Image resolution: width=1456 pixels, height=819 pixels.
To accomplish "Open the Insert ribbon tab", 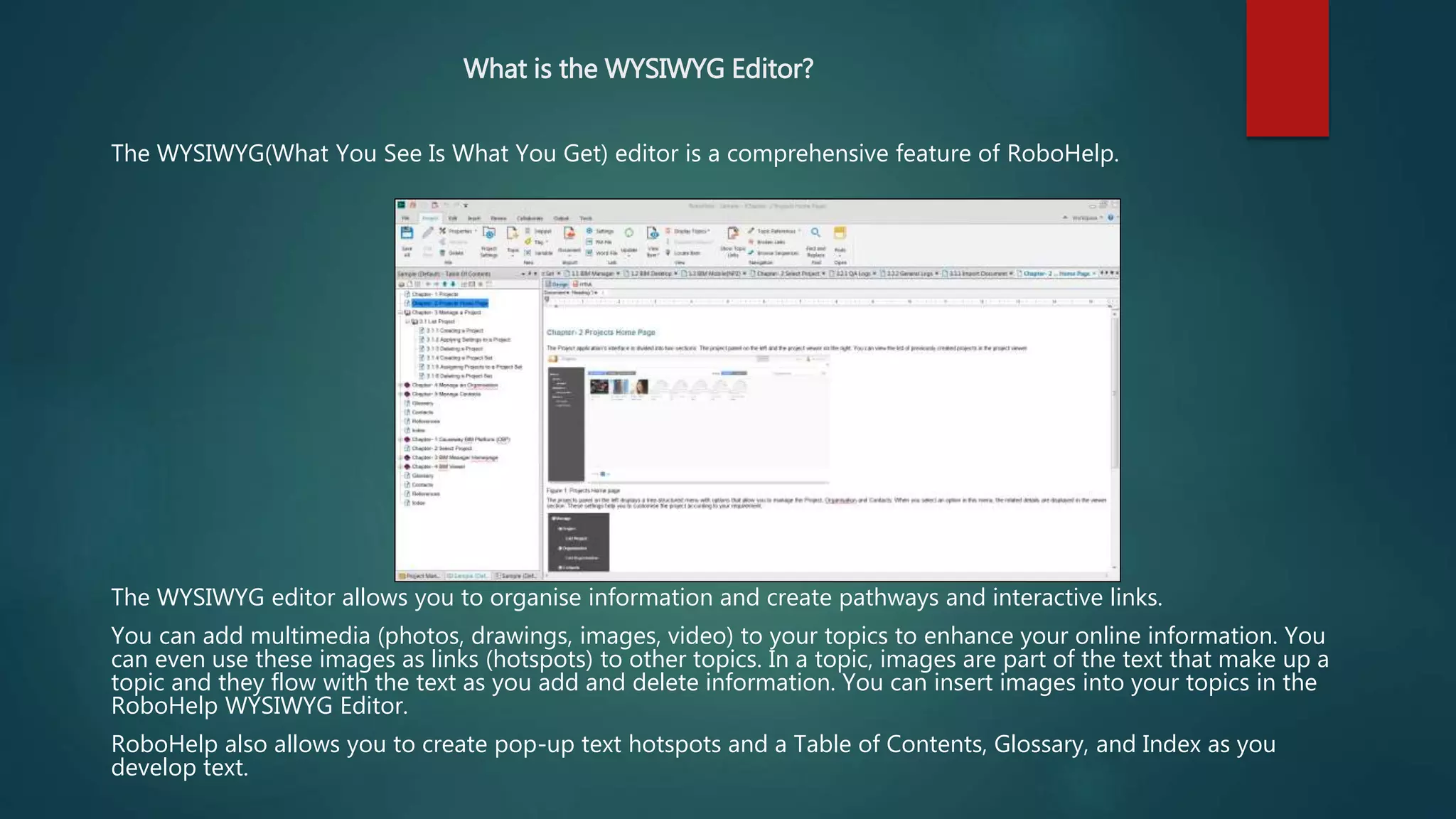I will tap(473, 218).
